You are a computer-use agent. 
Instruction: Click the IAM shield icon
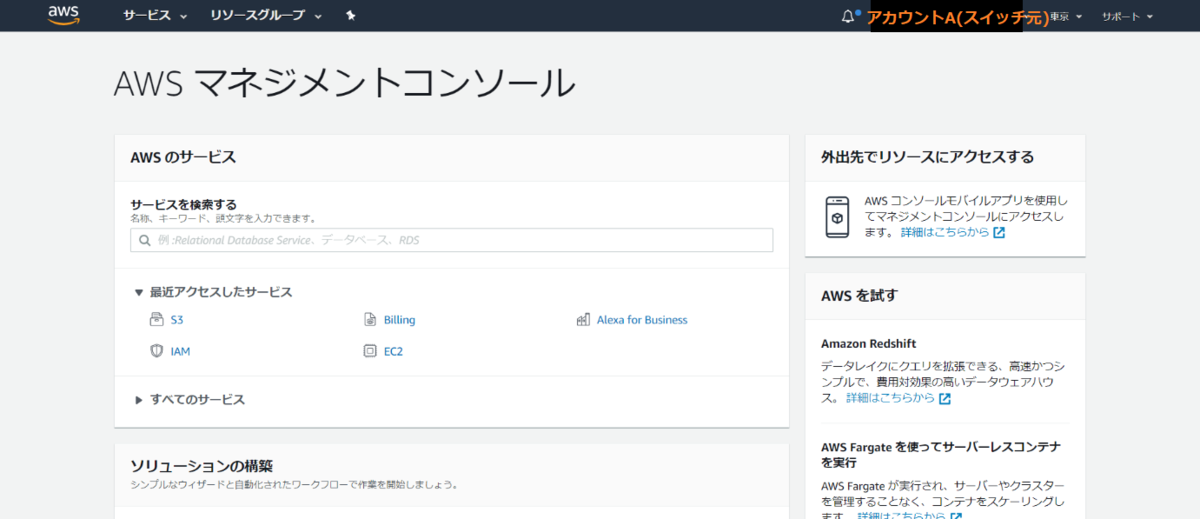click(x=156, y=351)
